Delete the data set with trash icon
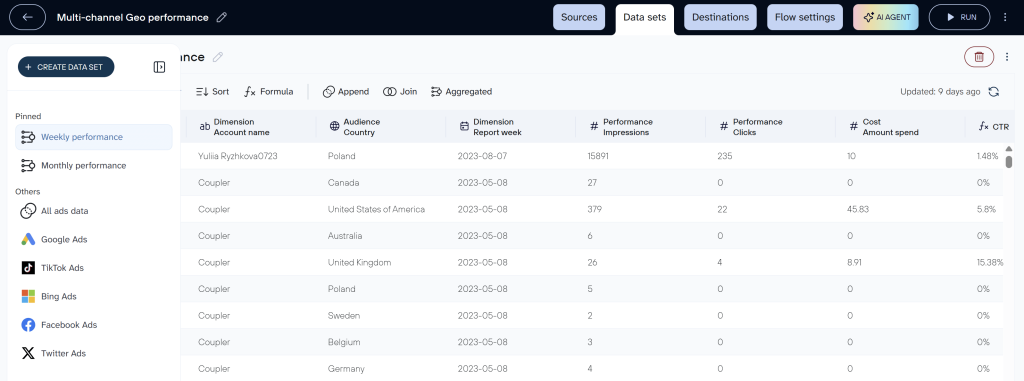This screenshot has height=381, width=1024. click(x=979, y=57)
